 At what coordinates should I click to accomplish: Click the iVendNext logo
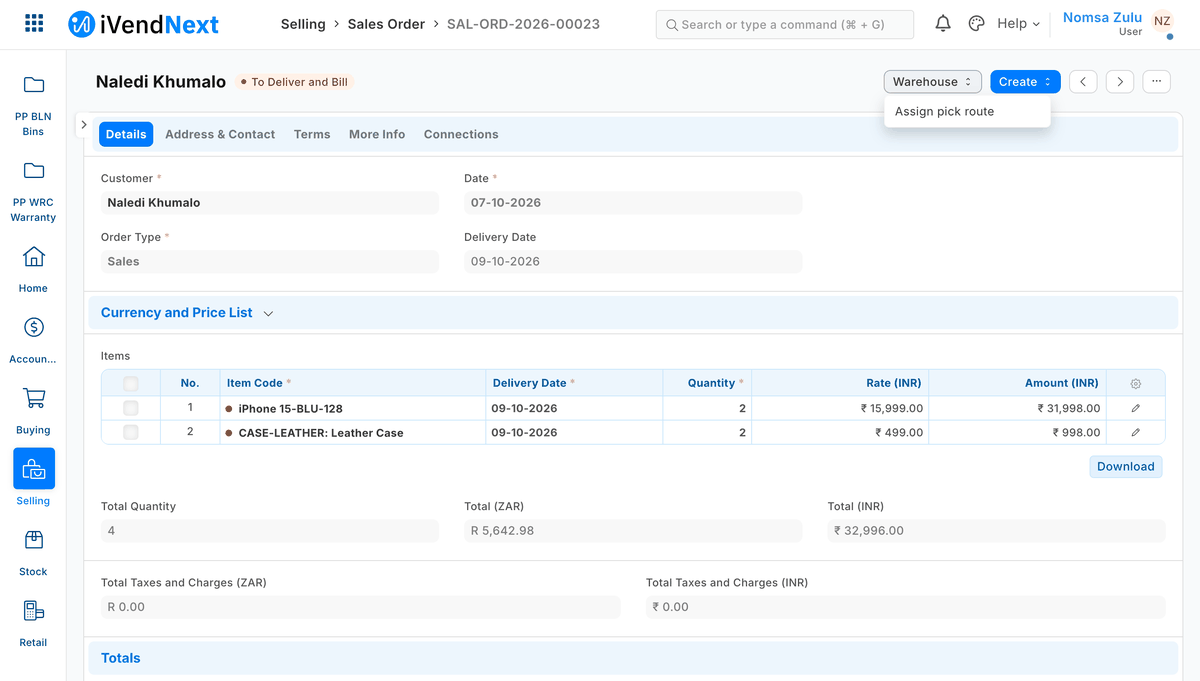click(x=143, y=24)
